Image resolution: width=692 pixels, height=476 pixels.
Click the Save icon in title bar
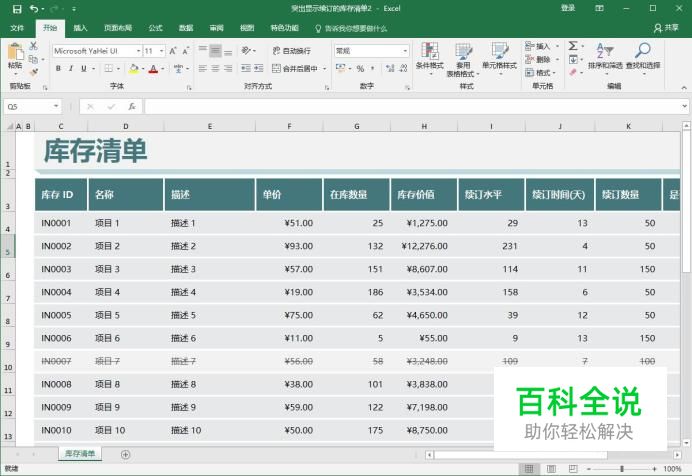(17, 9)
